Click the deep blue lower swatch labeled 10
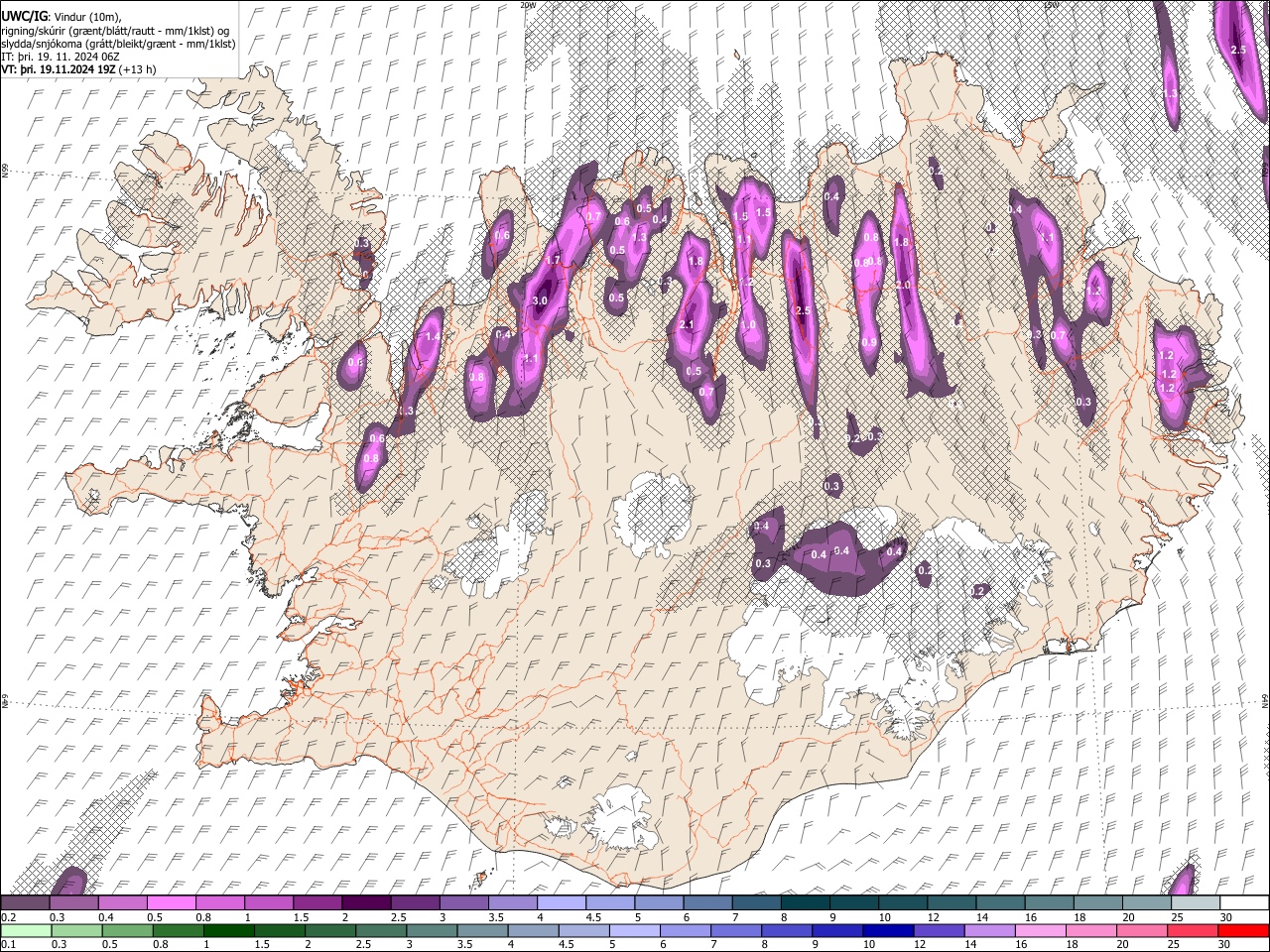This screenshot has height=952, width=1270. pyautogui.click(x=887, y=931)
